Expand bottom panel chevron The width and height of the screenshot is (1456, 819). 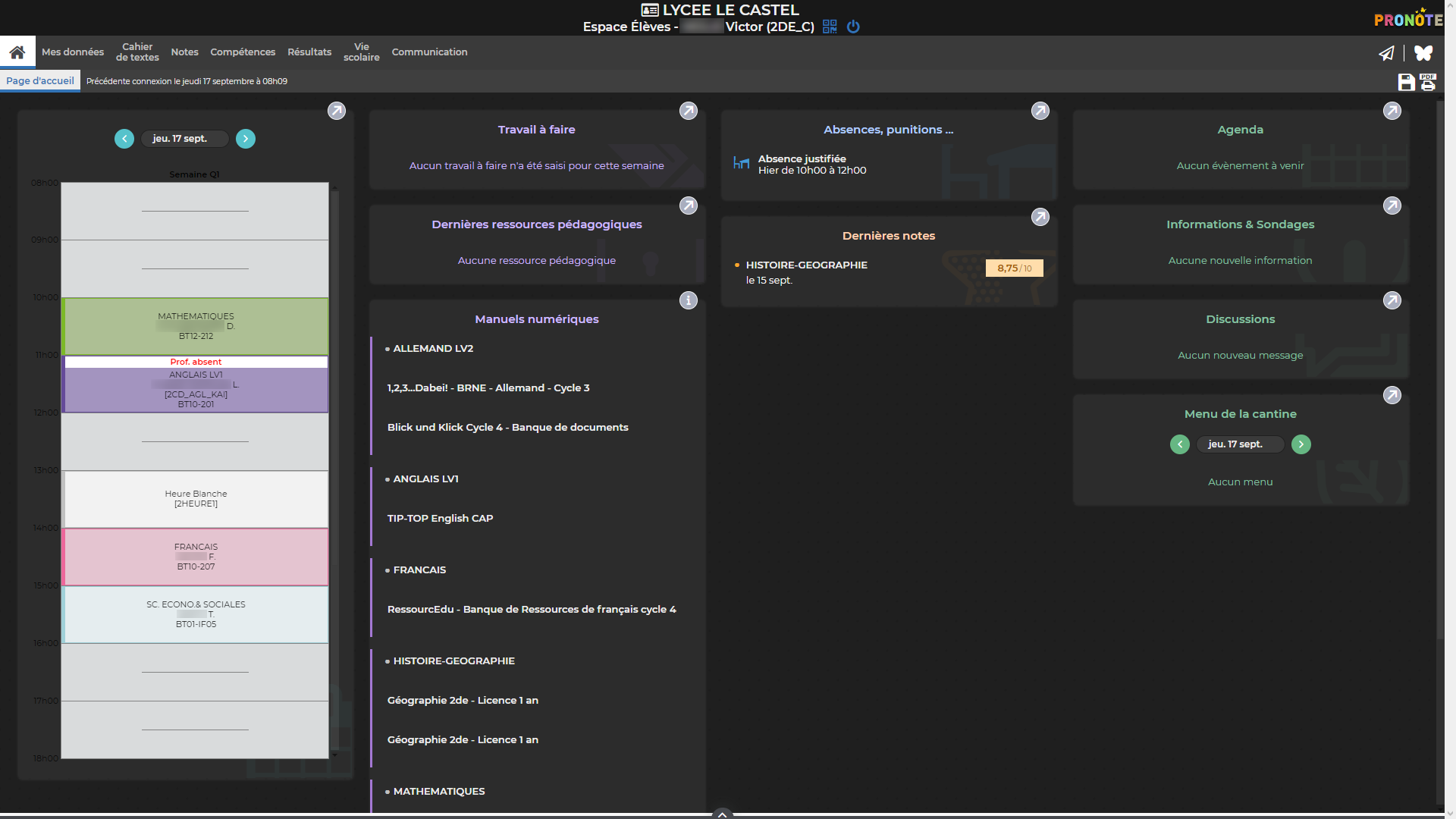click(722, 814)
